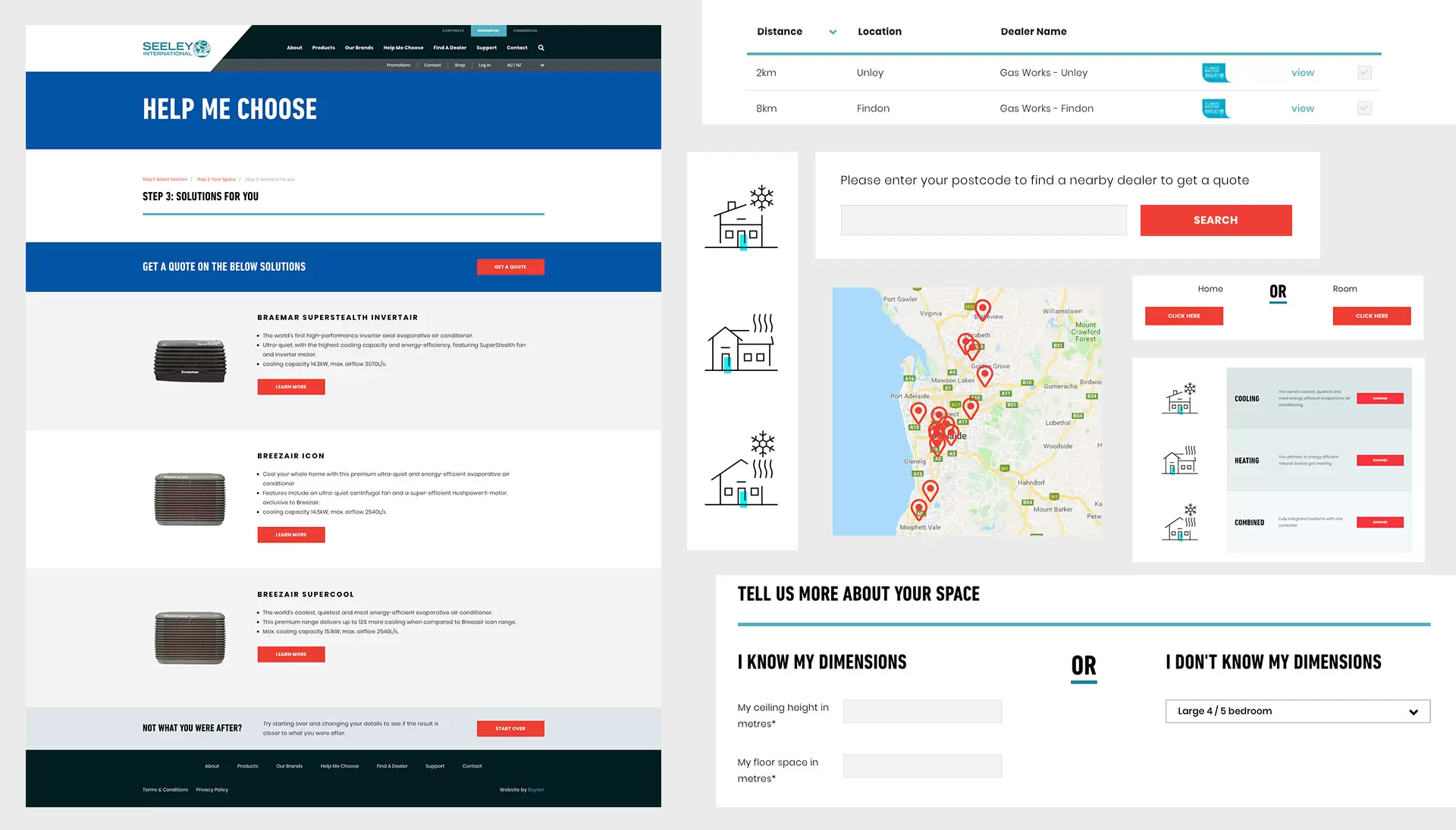Viewport: 1456px width, 830px height.
Task: Click the lowest map pin, above Morphett Vale
Action: (918, 508)
